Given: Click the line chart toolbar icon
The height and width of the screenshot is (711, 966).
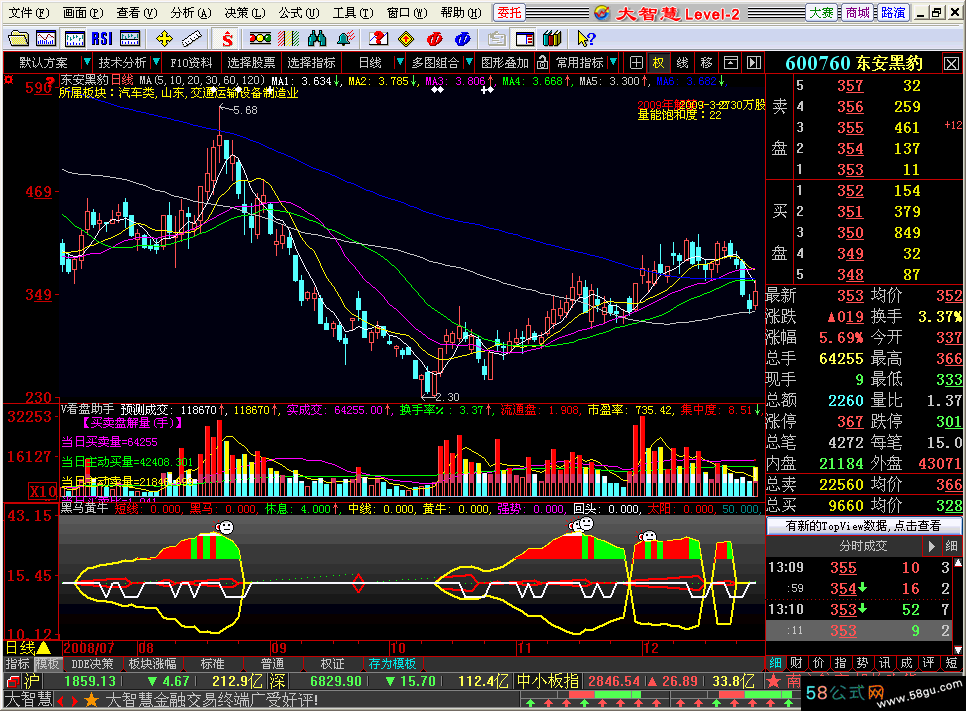Looking at the screenshot, I should tap(46, 39).
